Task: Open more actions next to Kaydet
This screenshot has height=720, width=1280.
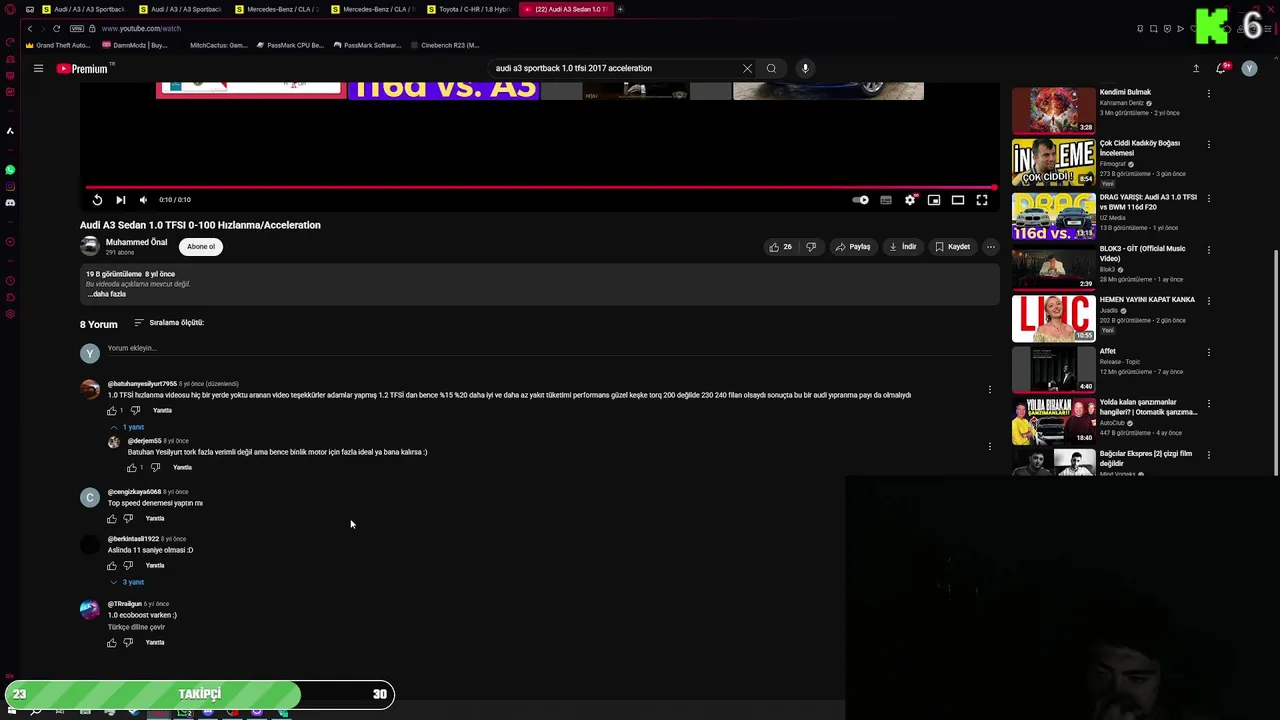Action: click(990, 247)
